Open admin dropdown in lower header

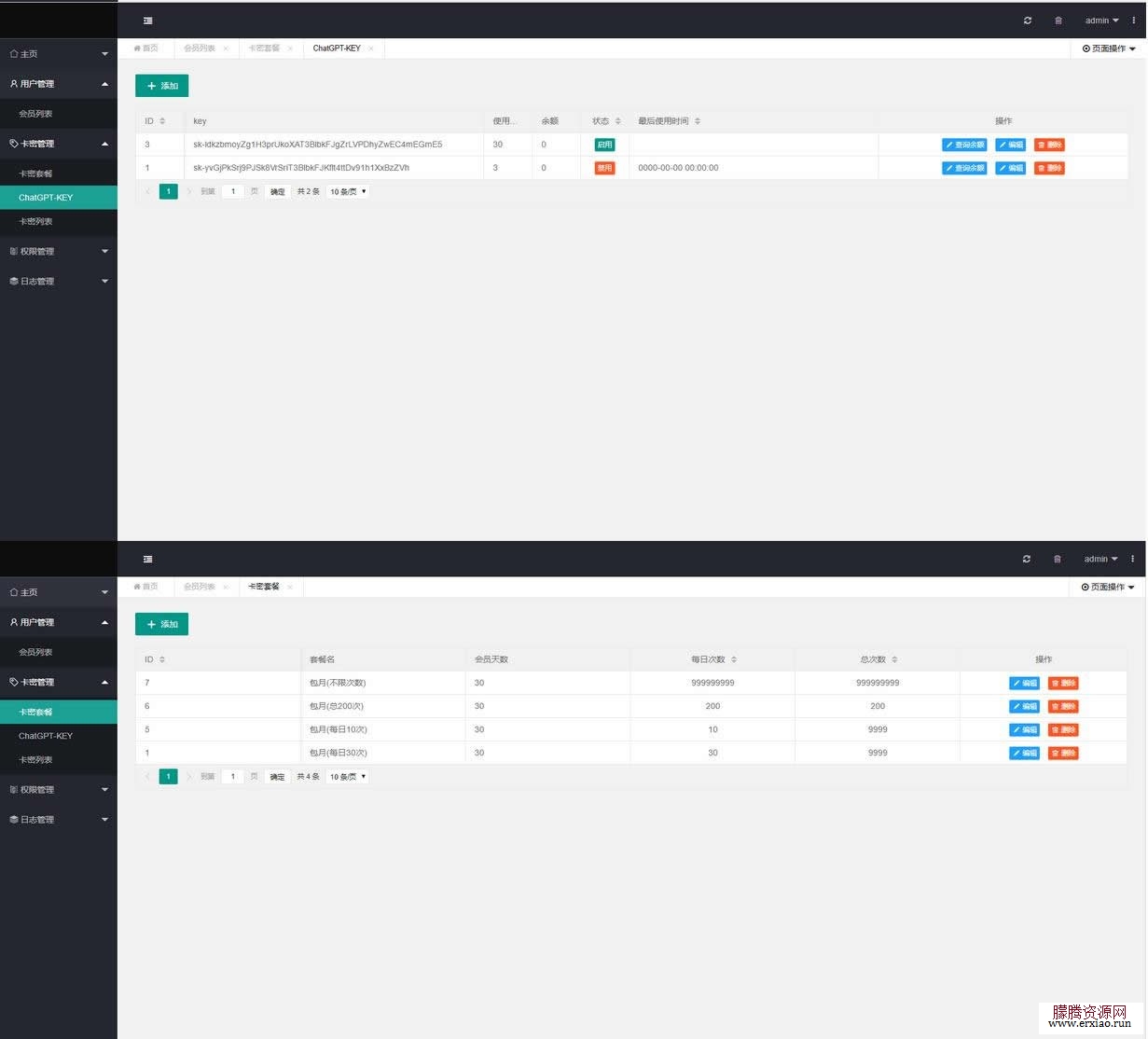pyautogui.click(x=1100, y=559)
